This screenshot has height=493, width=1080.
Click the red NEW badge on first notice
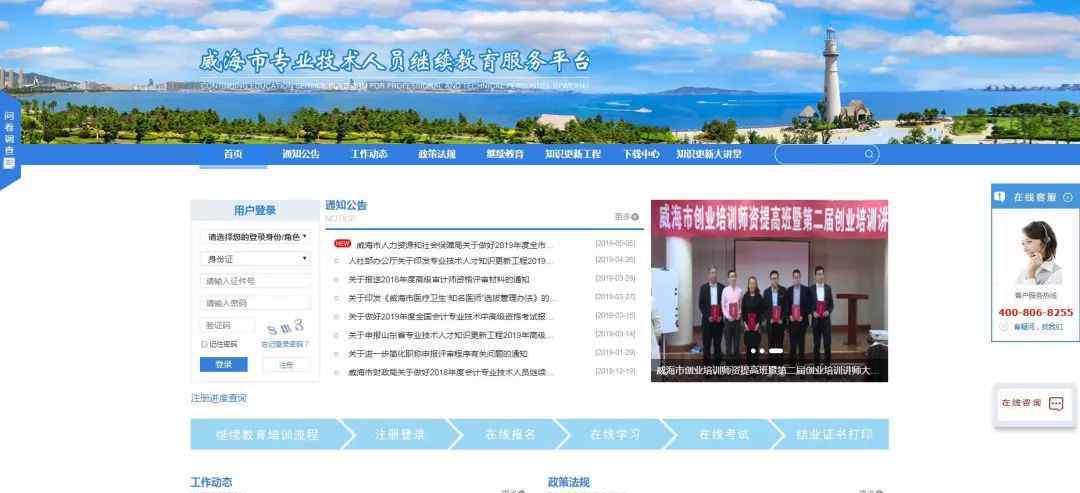tap(342, 244)
